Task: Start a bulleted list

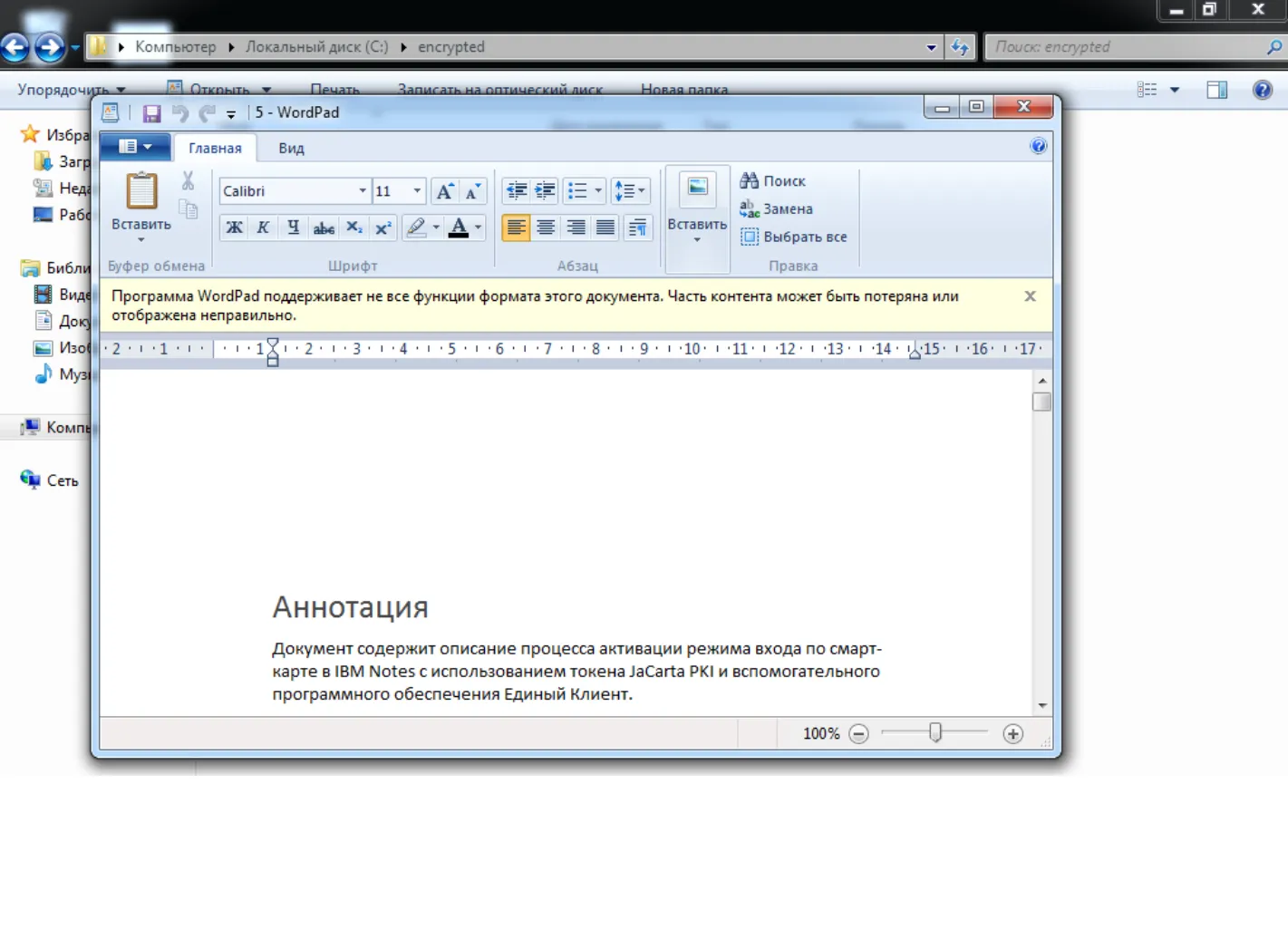Action: [577, 190]
